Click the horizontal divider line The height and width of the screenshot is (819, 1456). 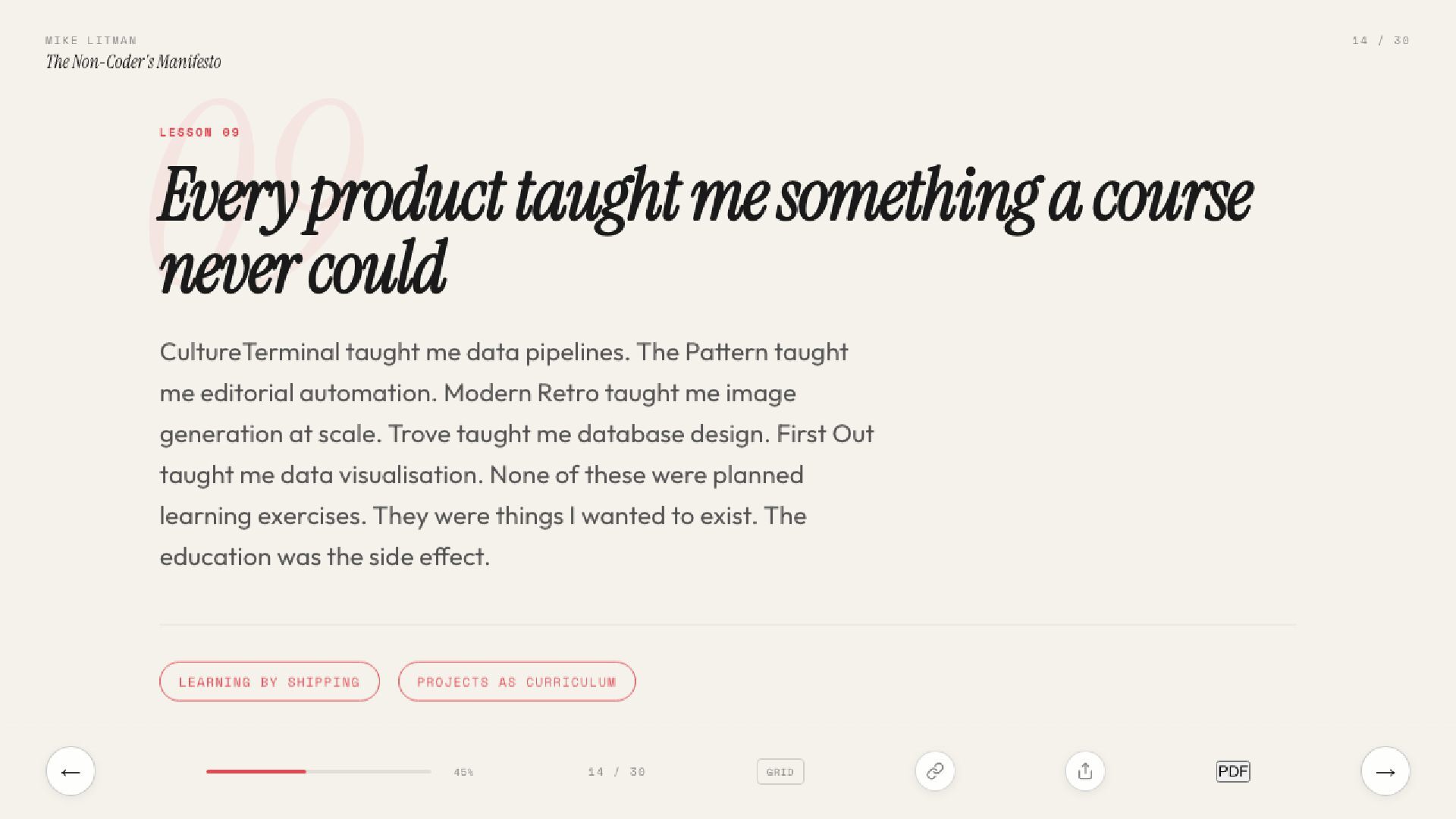(x=728, y=625)
